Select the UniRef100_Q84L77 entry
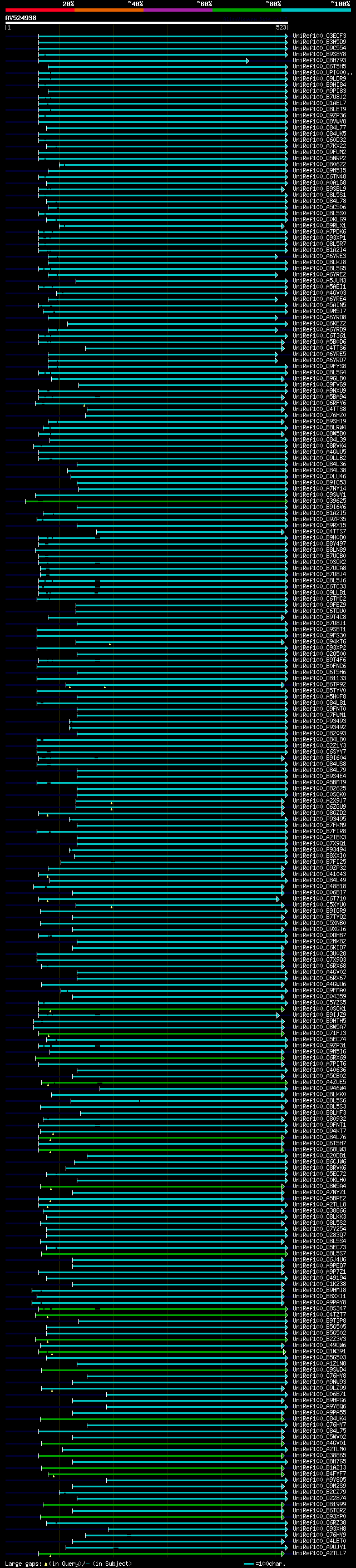This screenshot has width=356, height=1568. [x=319, y=128]
